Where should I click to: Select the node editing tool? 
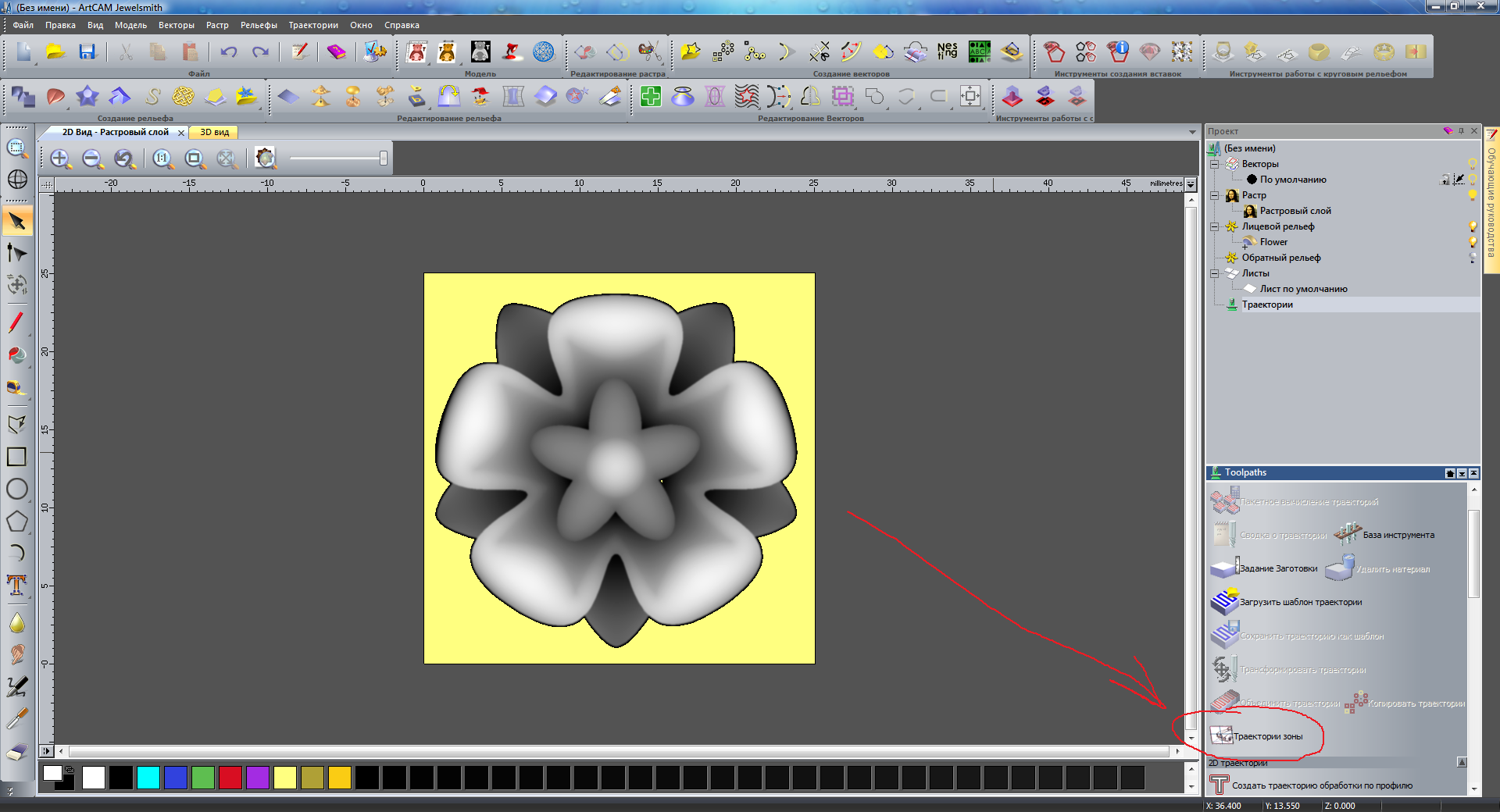click(x=17, y=253)
